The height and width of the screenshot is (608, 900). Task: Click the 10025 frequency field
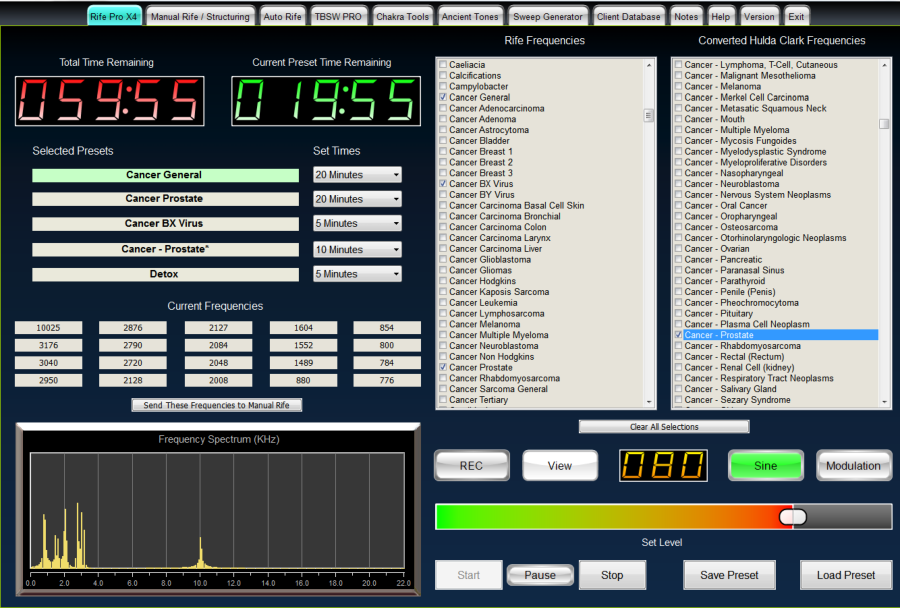pos(48,328)
